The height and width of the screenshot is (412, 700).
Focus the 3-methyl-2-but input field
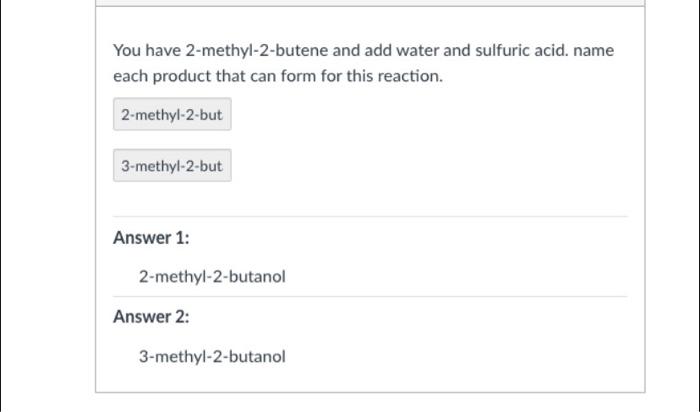point(171,166)
